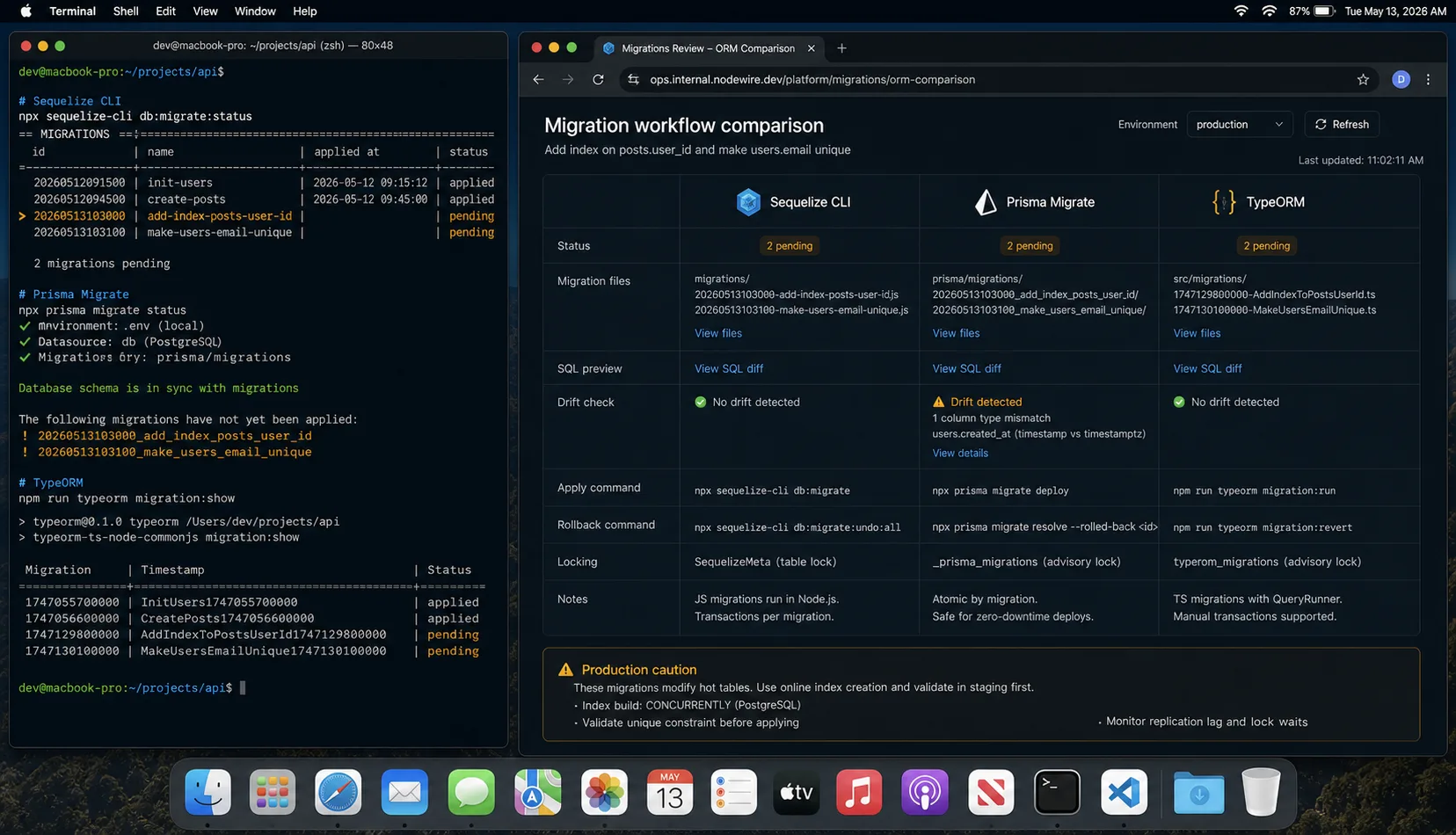Open Trash in the dock
Screen dimensions: 1456x835
click(x=1261, y=793)
